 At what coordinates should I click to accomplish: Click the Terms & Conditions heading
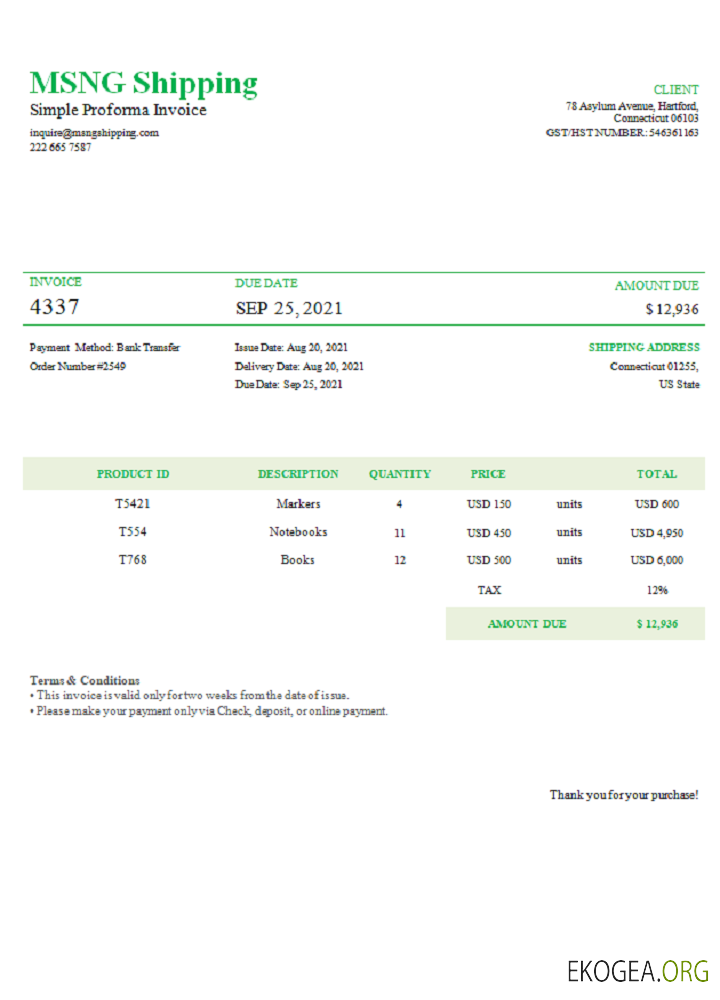[85, 680]
